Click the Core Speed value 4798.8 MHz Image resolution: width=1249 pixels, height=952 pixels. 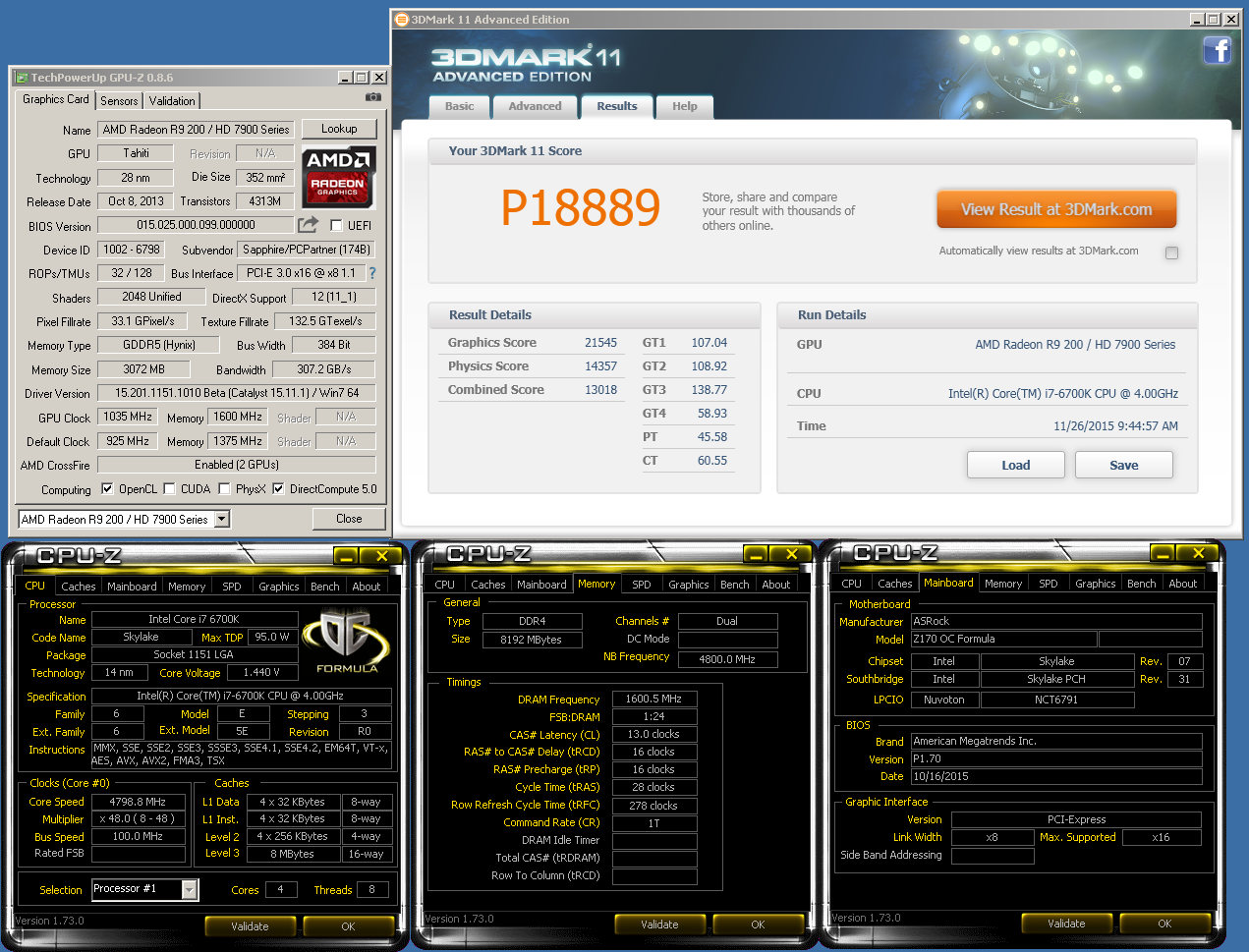click(138, 802)
